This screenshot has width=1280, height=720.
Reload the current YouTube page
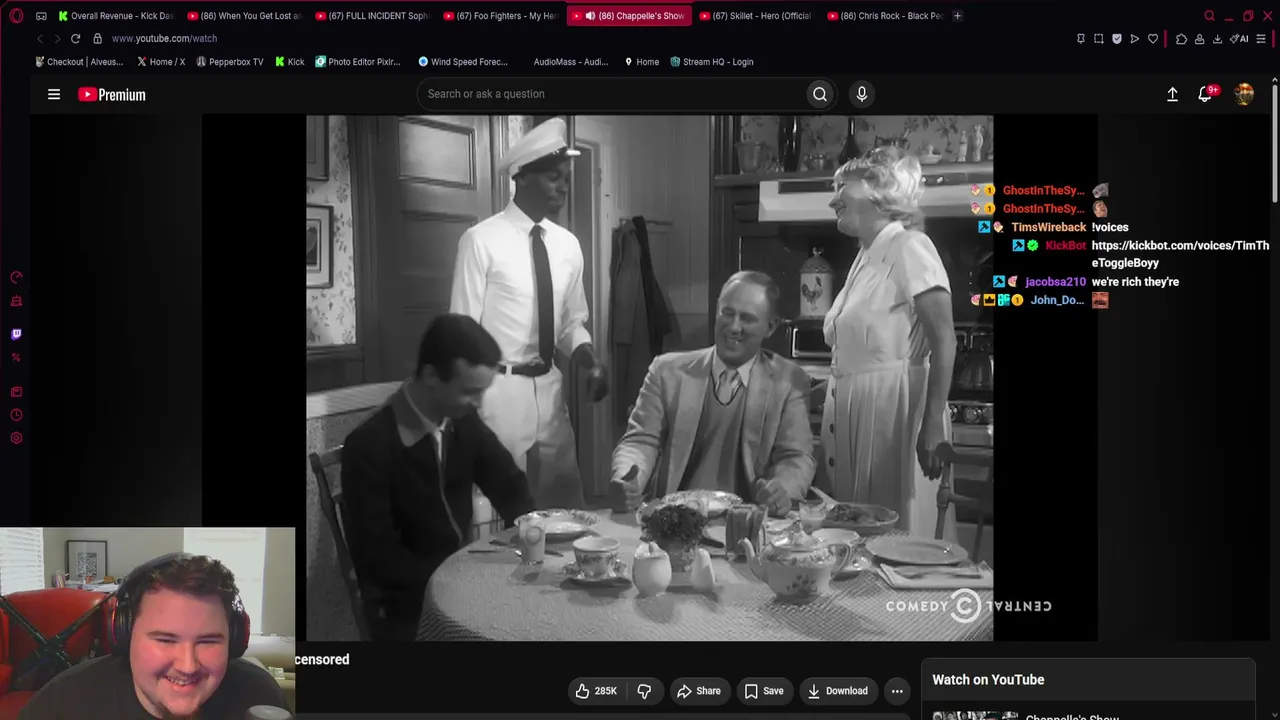coord(75,38)
